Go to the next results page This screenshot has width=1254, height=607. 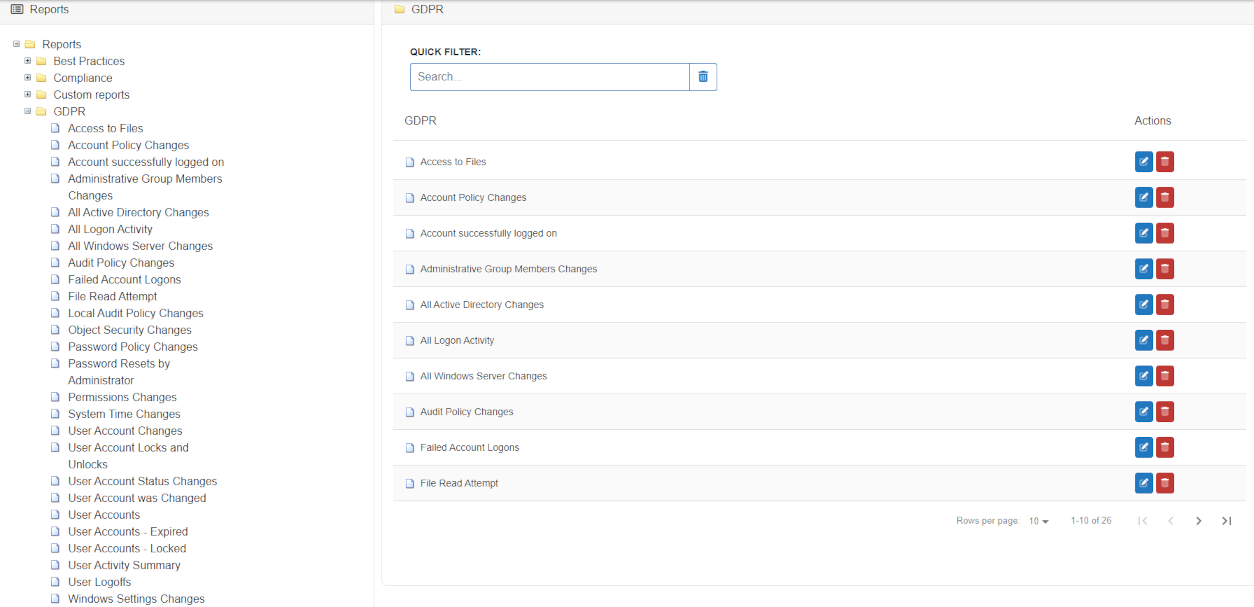[1199, 521]
